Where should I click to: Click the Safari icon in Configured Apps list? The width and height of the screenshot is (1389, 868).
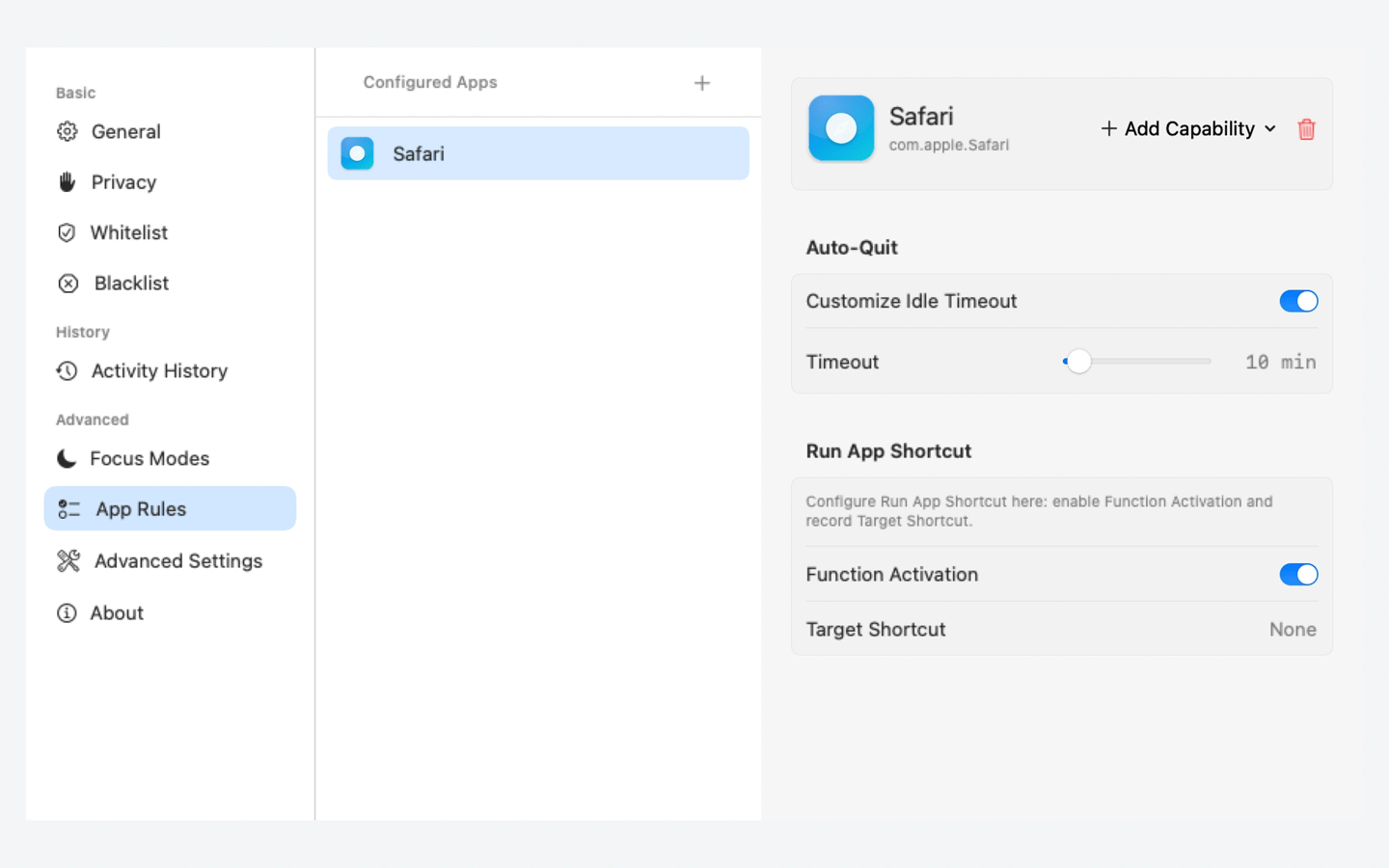357,153
